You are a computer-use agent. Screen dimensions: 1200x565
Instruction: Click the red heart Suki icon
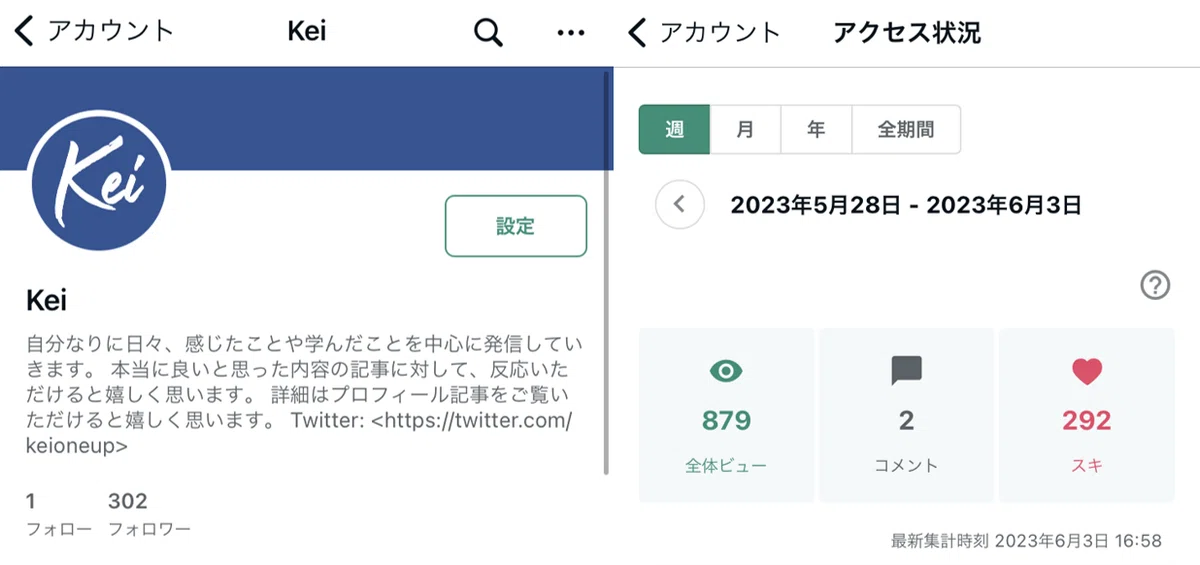tap(1086, 372)
